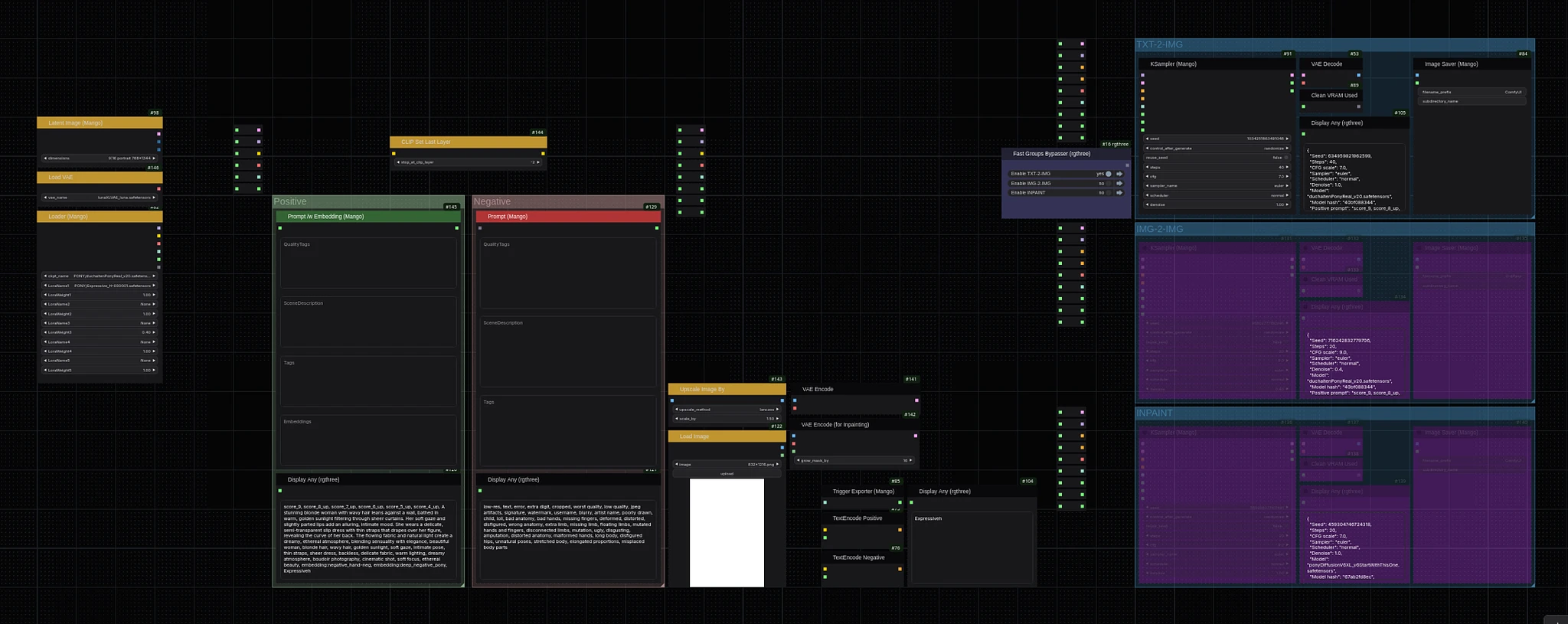Click the go-to arrow for Enable INPAINT
Viewport: 1568px width, 624px height.
1119,192
